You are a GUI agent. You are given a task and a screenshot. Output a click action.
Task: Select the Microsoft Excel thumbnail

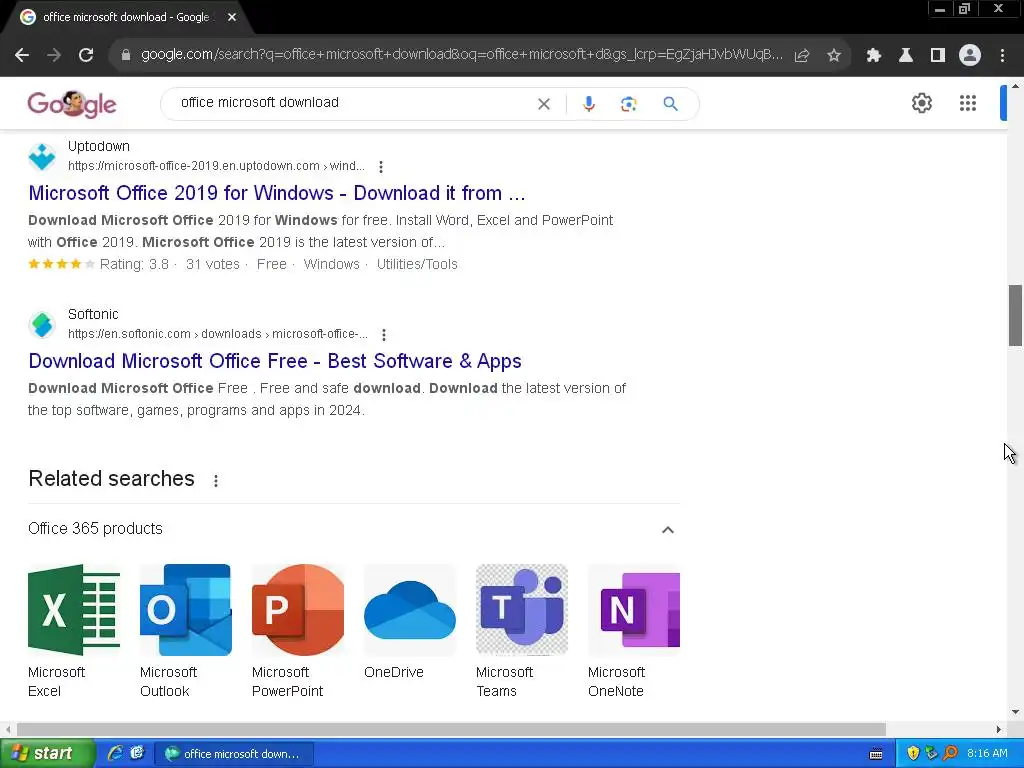tap(74, 610)
